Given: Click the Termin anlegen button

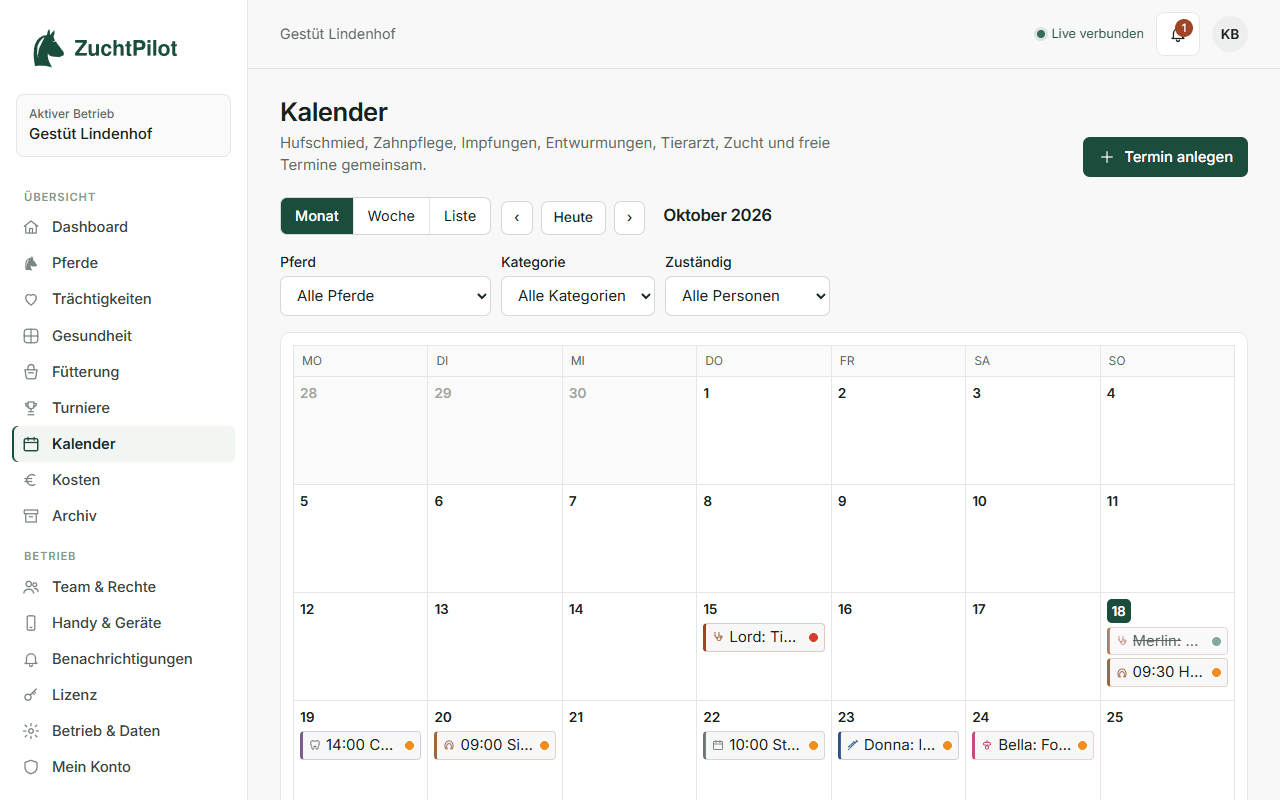Looking at the screenshot, I should point(1165,157).
